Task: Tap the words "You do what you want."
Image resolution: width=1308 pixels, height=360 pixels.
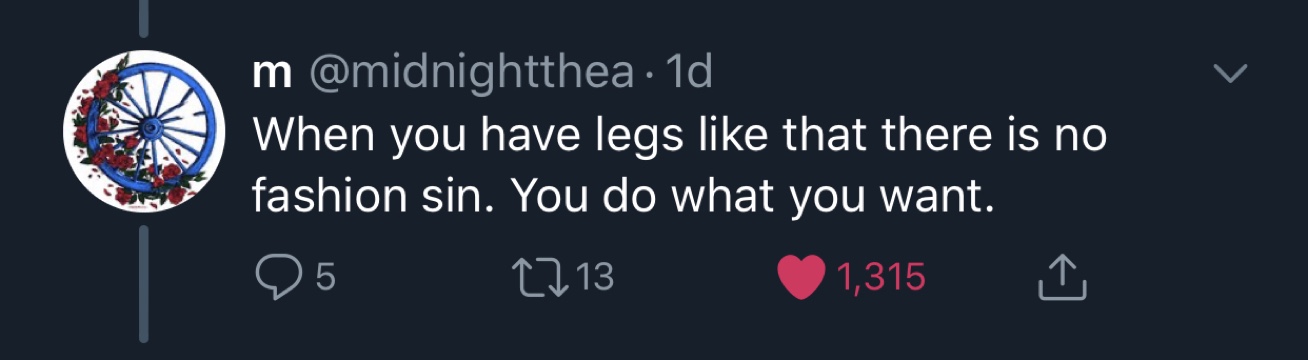Action: pyautogui.click(x=755, y=197)
